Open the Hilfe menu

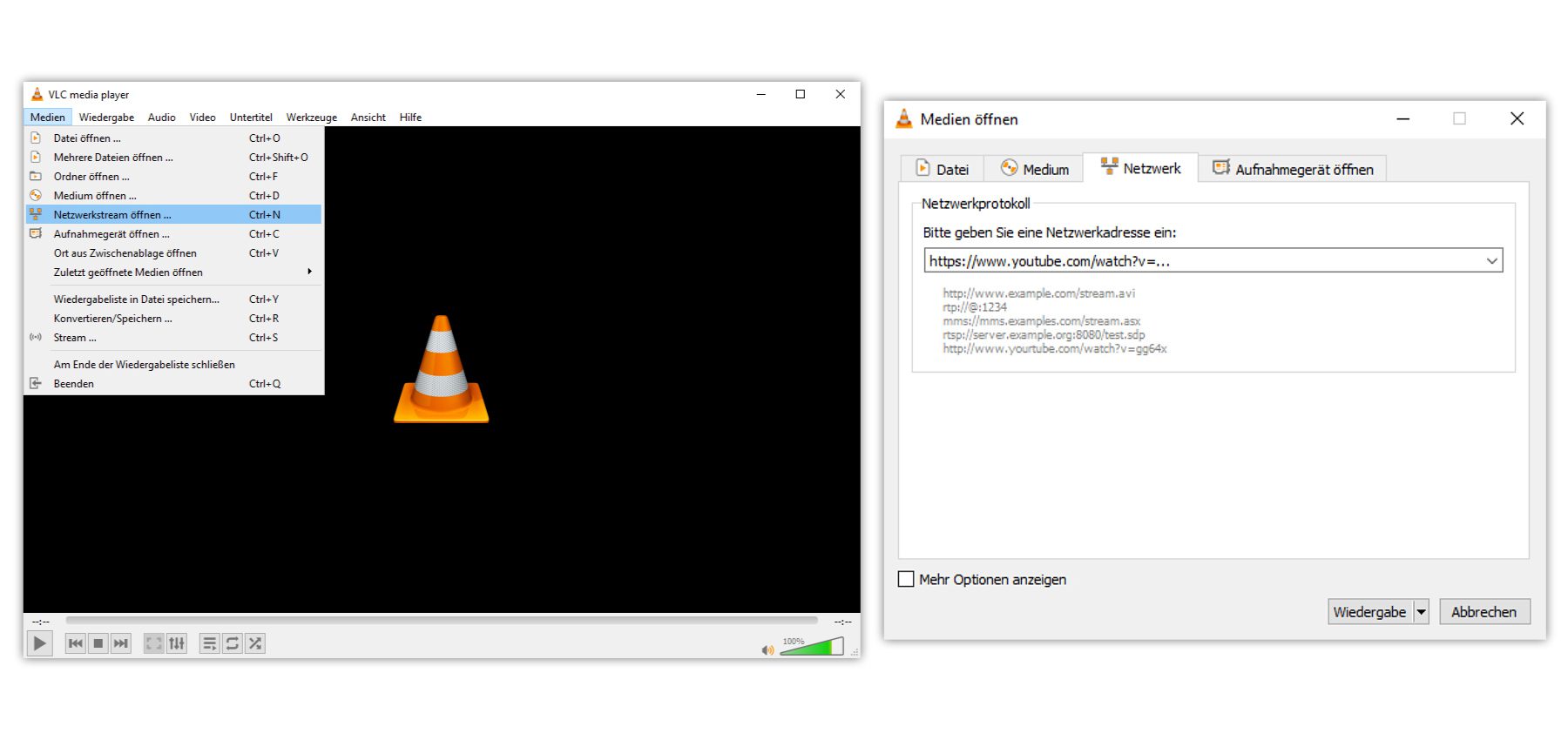click(410, 117)
